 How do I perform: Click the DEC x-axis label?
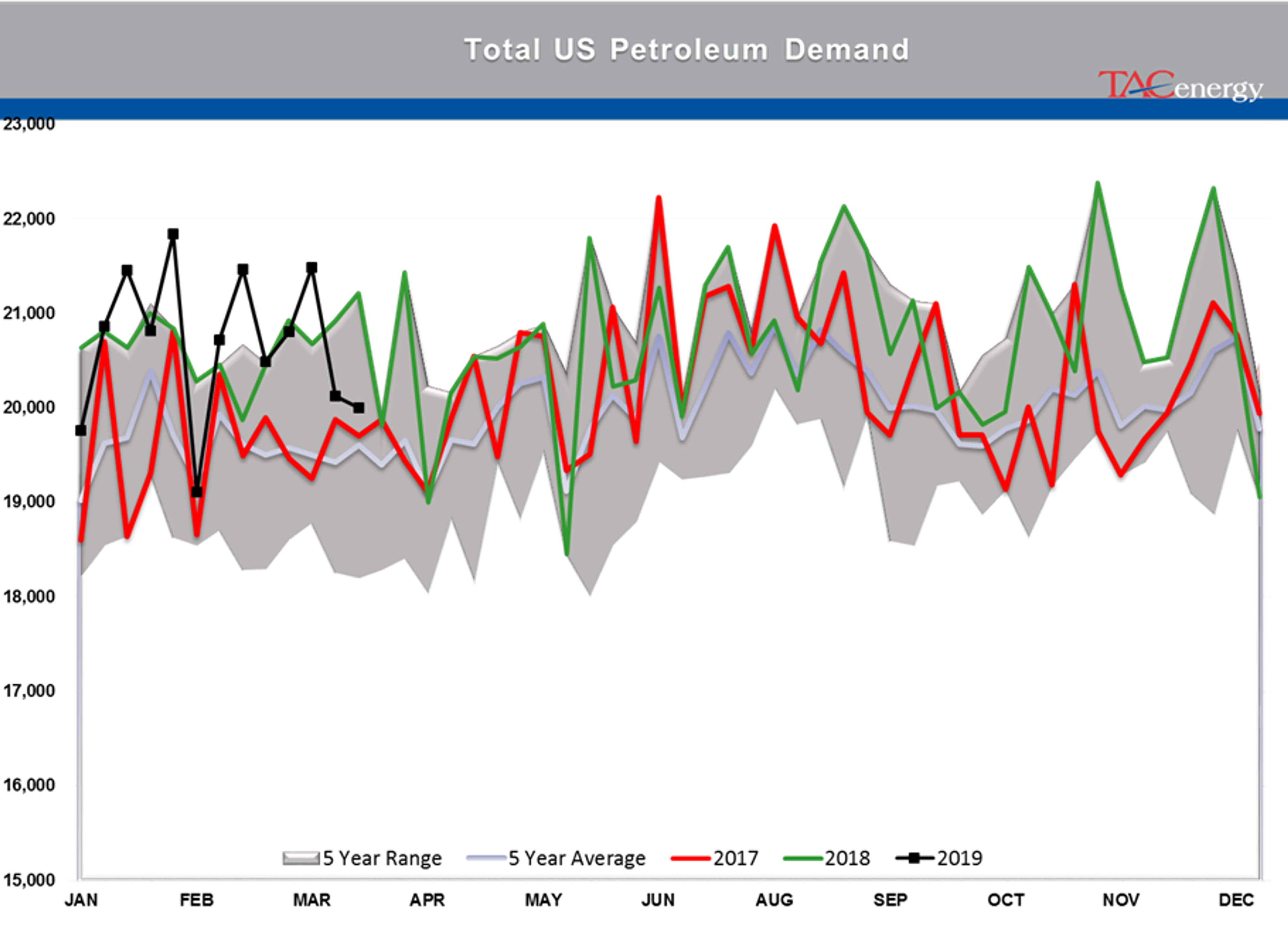point(1236,900)
